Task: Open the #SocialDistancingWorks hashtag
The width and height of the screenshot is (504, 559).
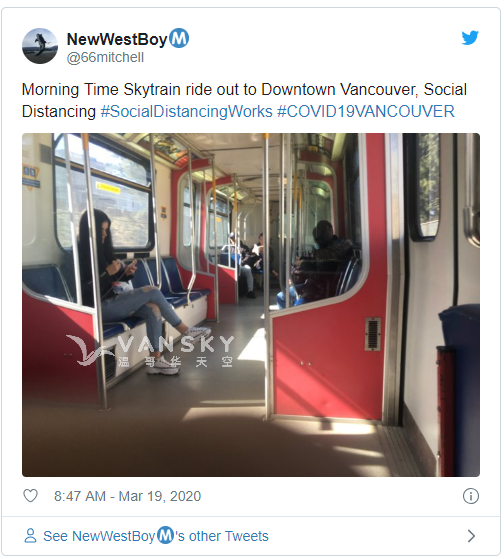Action: 186,112
